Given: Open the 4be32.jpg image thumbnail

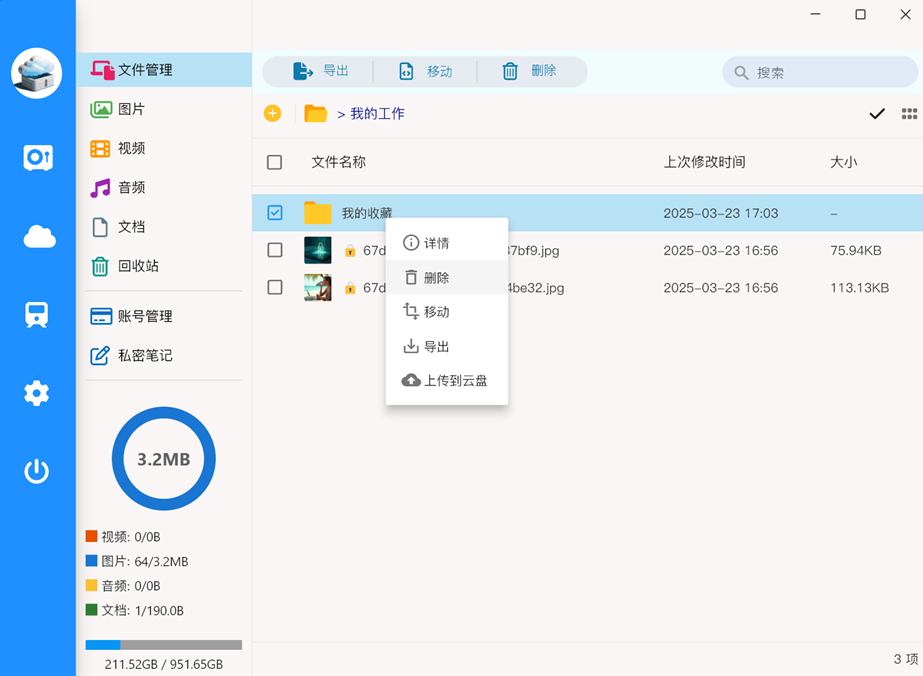Looking at the screenshot, I should (318, 287).
